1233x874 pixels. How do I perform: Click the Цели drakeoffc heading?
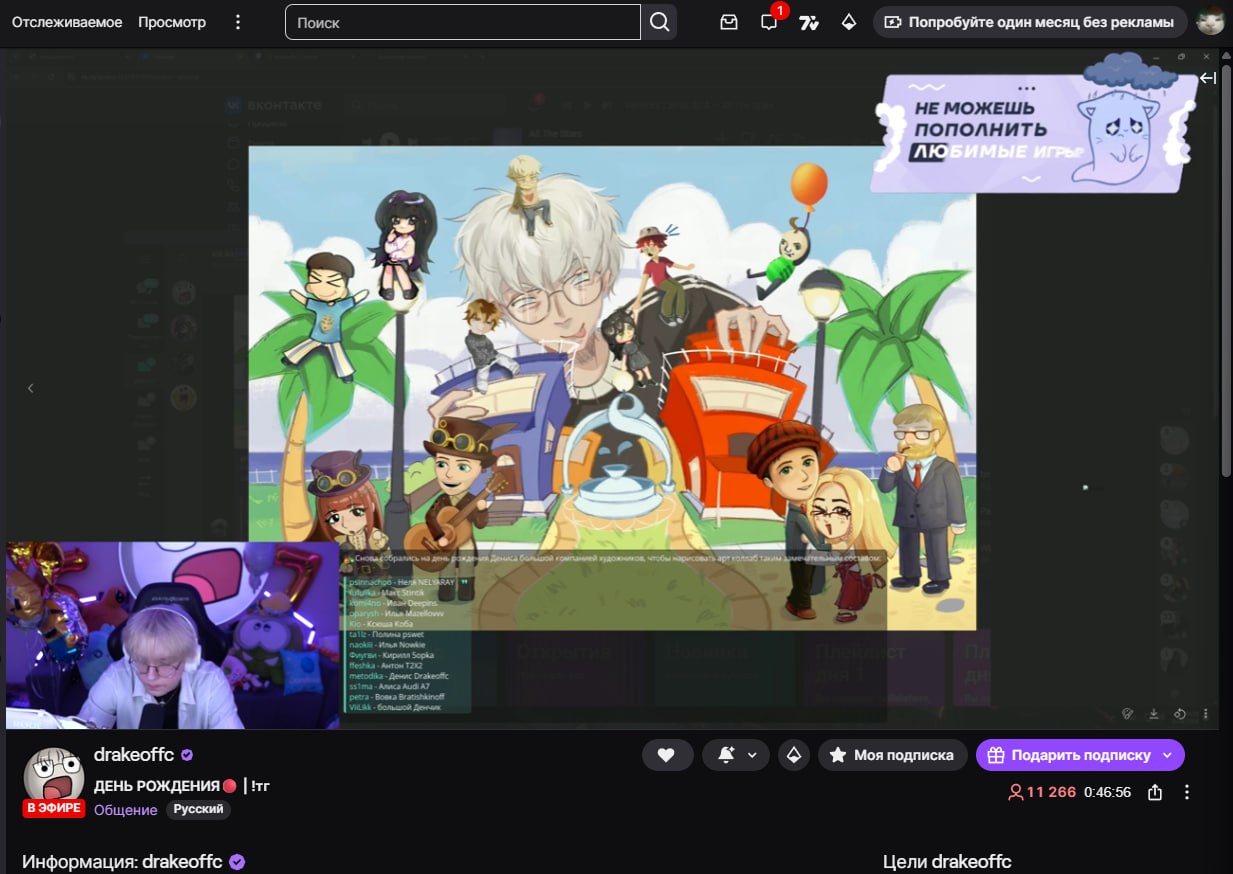(x=947, y=862)
